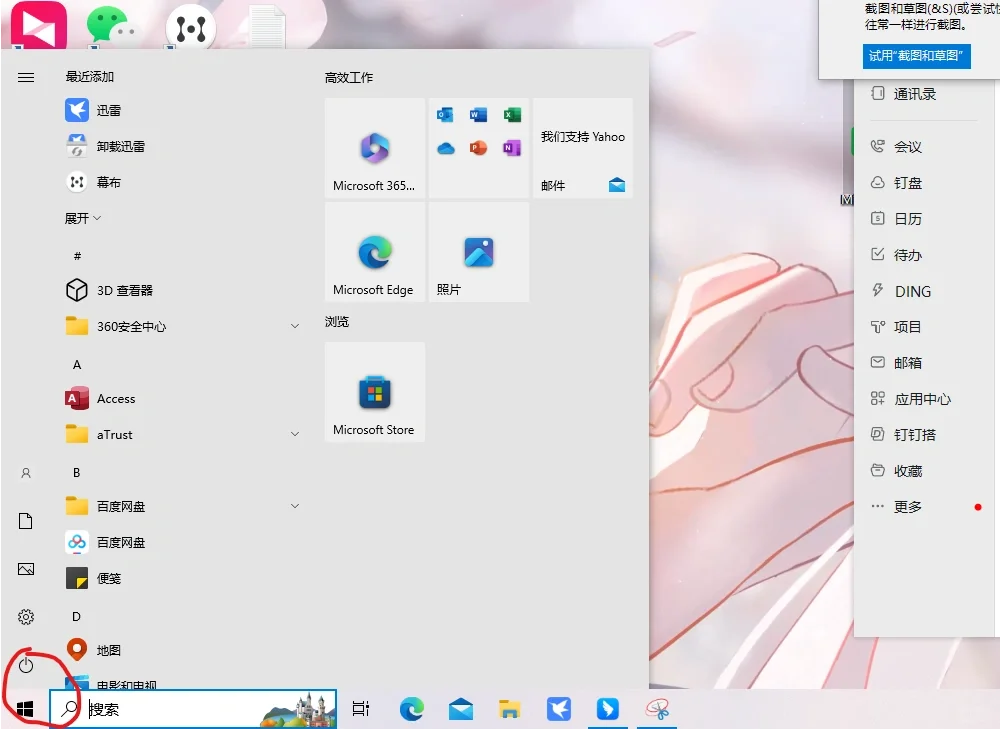The image size is (1000, 730).
Task: Open 通讯录 in DingTalk sidebar
Action: coord(904,94)
